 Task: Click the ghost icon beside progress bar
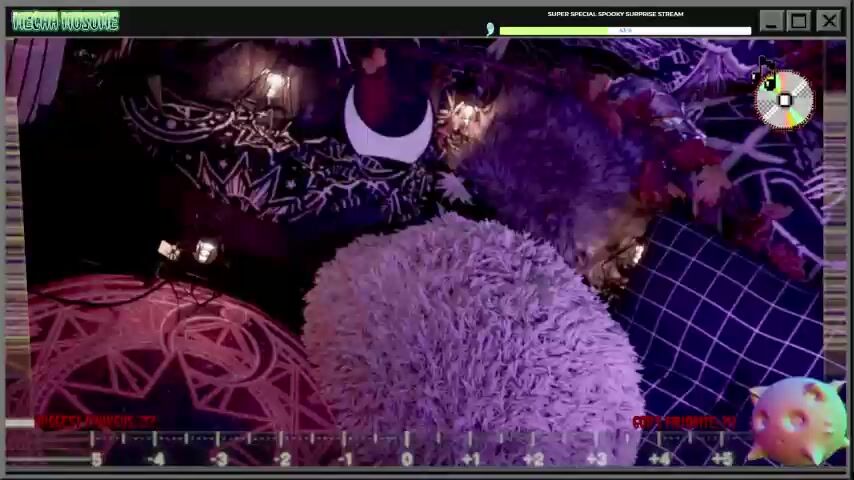point(490,29)
